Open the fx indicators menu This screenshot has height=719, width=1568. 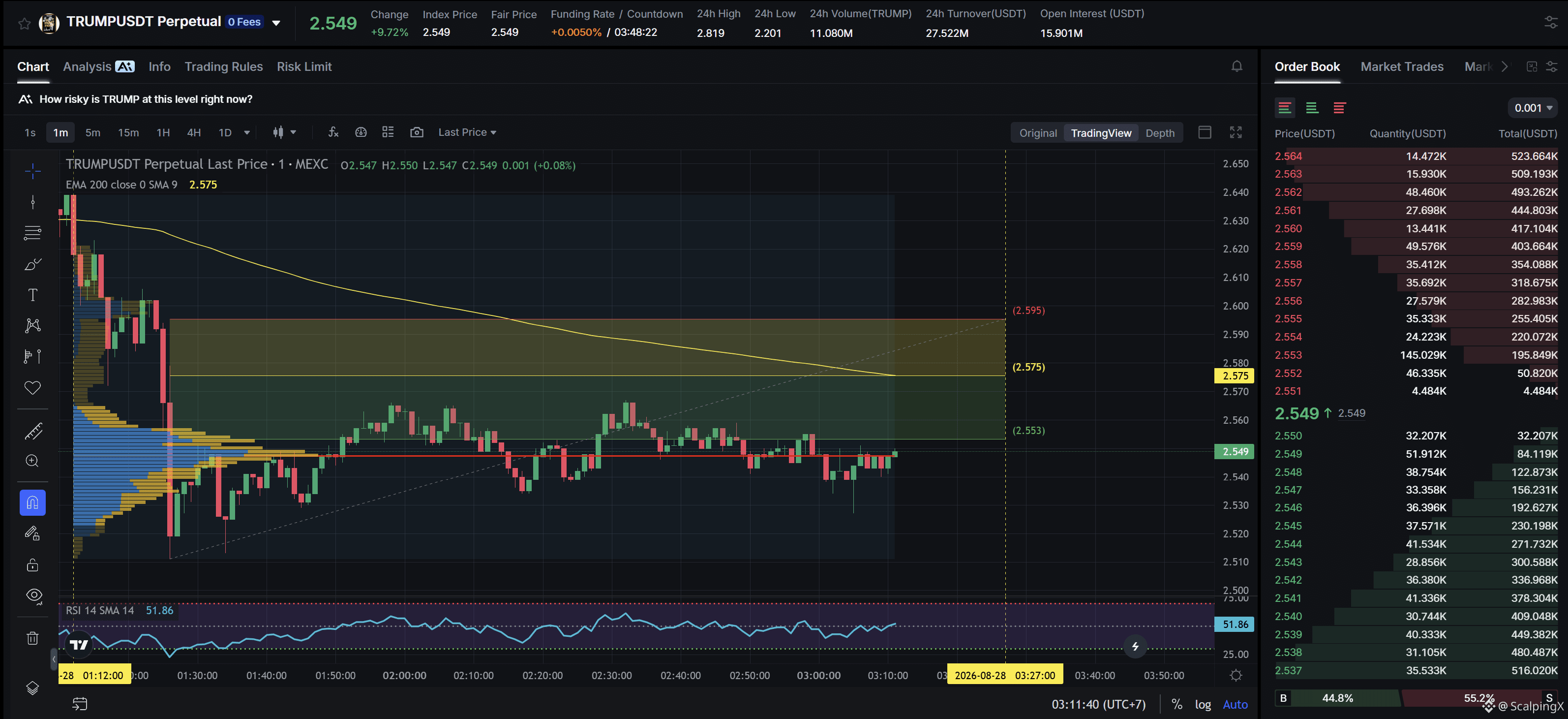333,132
